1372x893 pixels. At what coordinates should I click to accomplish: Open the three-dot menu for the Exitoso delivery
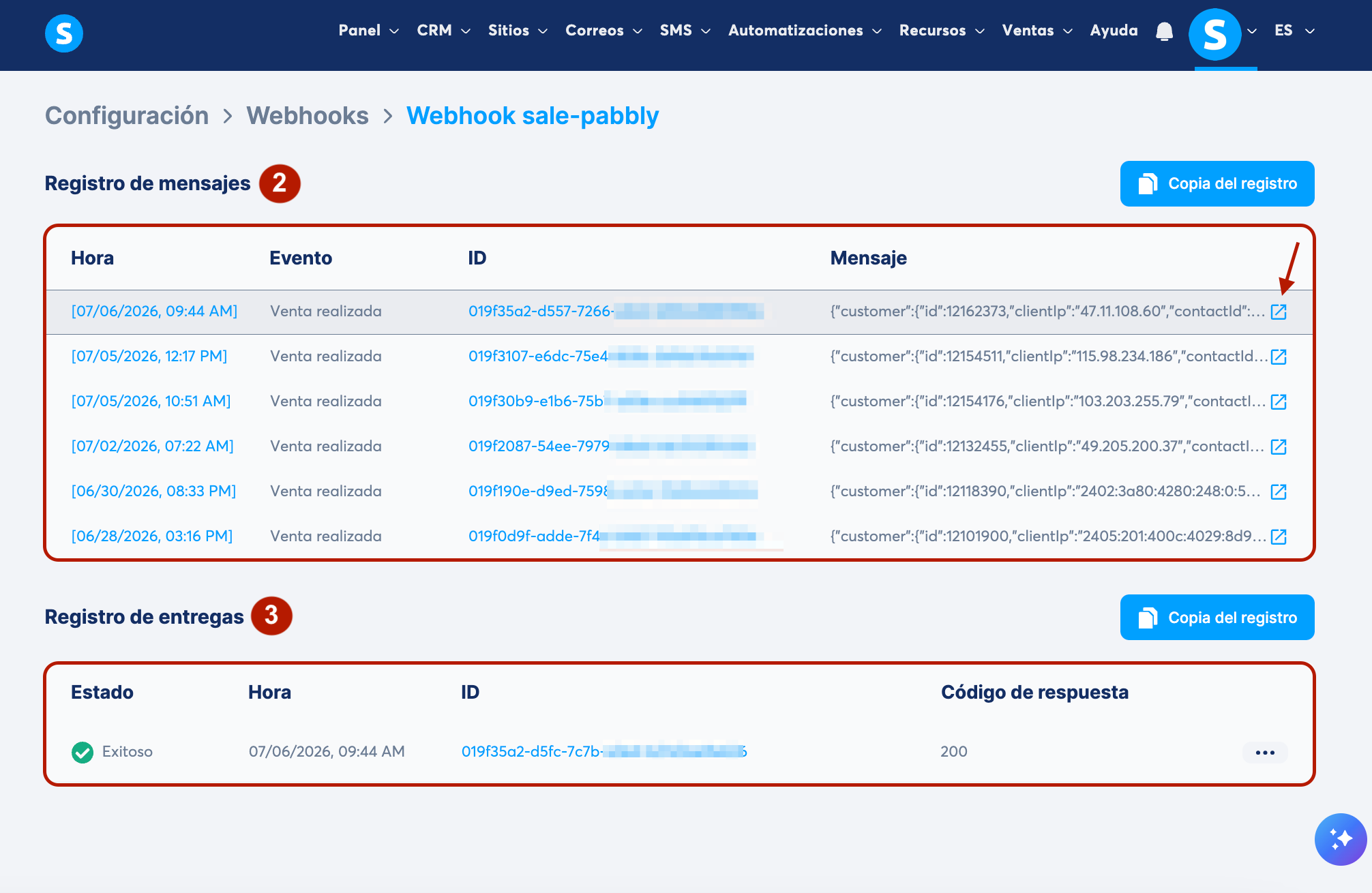1265,753
